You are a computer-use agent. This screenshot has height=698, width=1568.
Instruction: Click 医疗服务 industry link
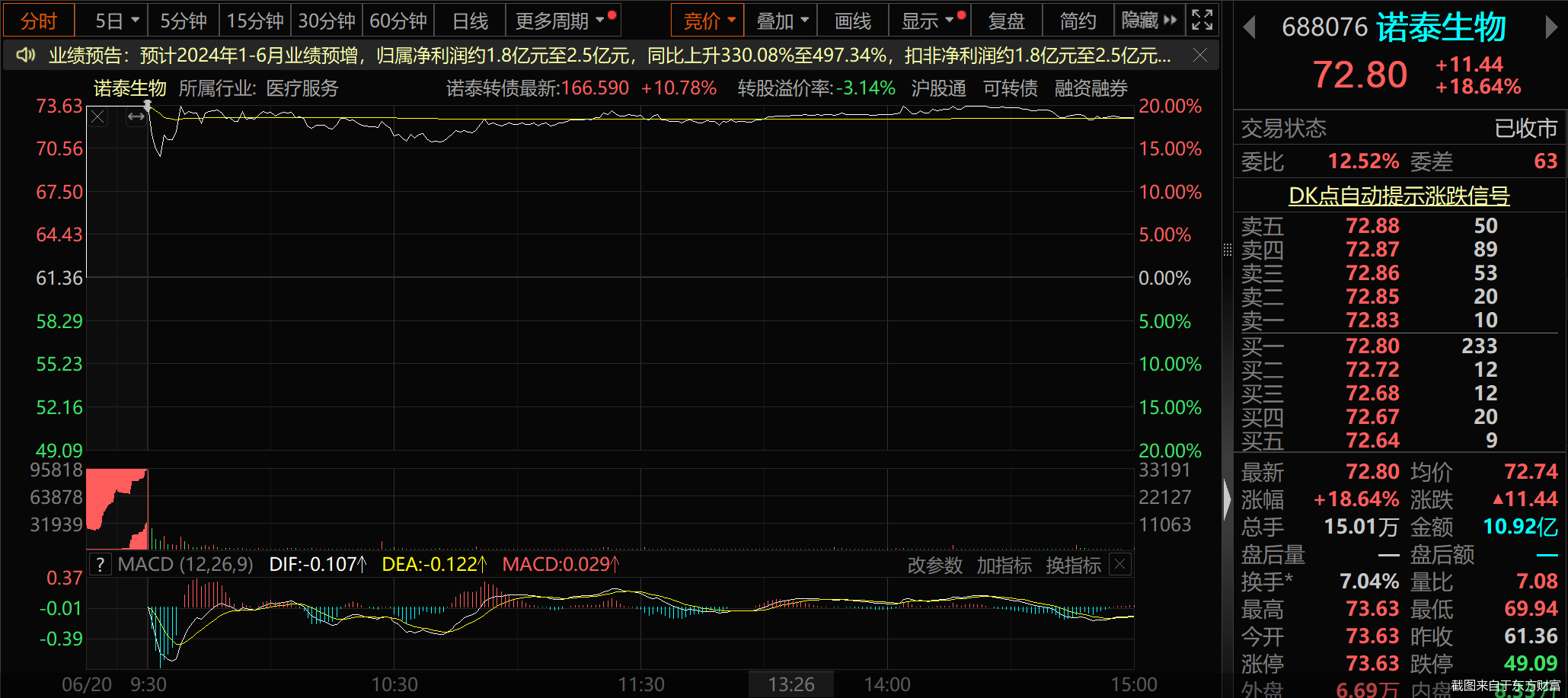coord(302,88)
